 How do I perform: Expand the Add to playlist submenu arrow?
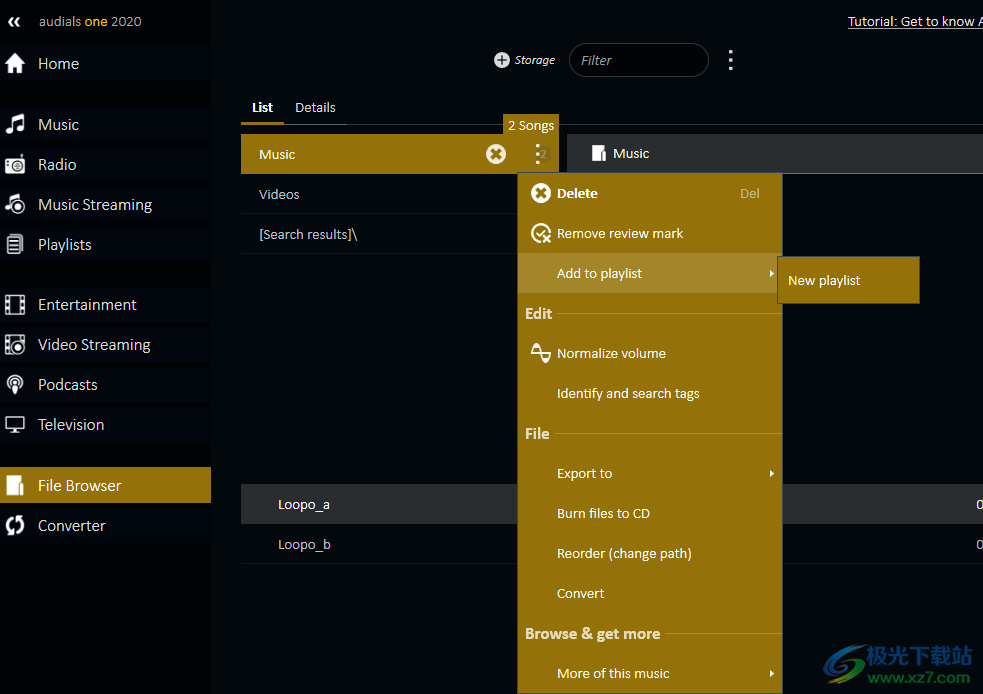772,273
